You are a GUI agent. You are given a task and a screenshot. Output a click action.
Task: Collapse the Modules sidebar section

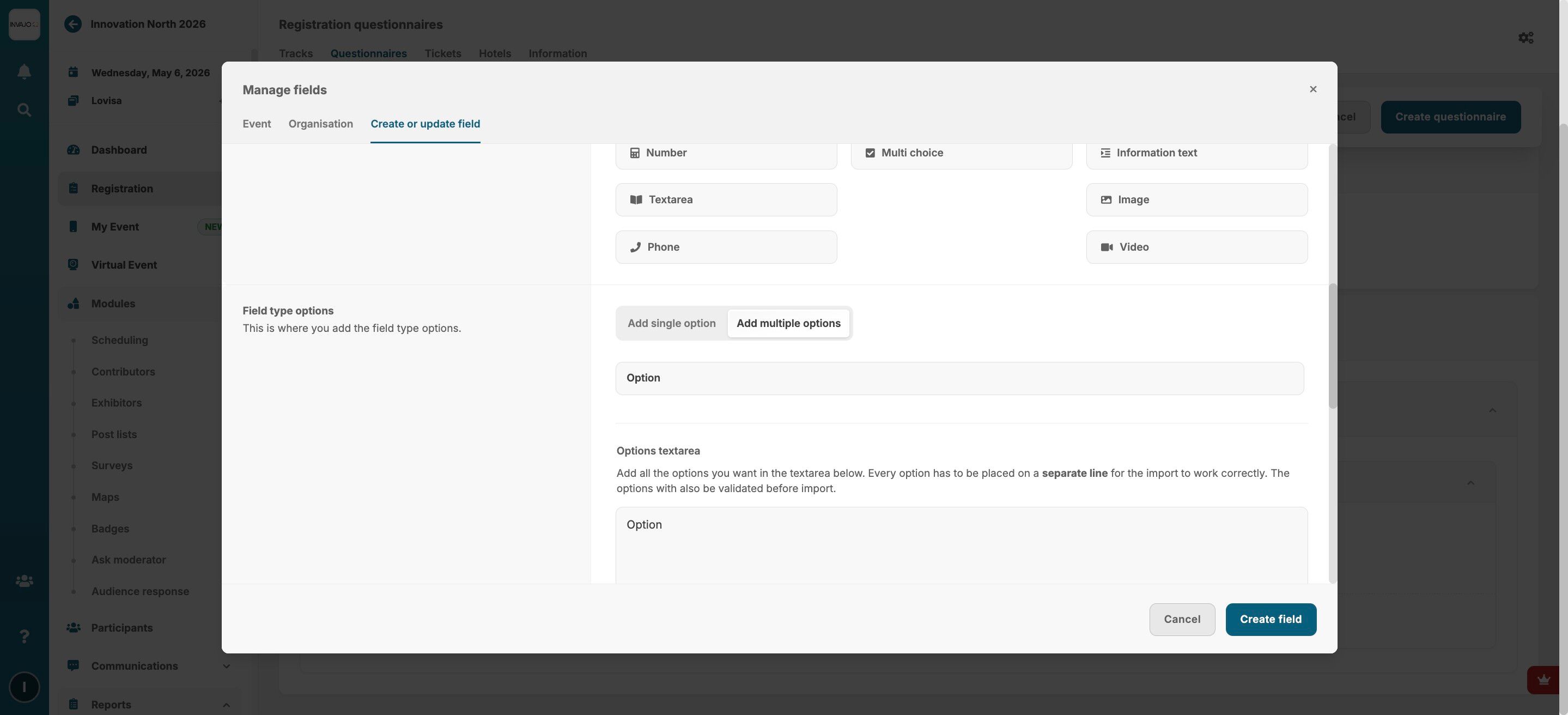coord(113,304)
